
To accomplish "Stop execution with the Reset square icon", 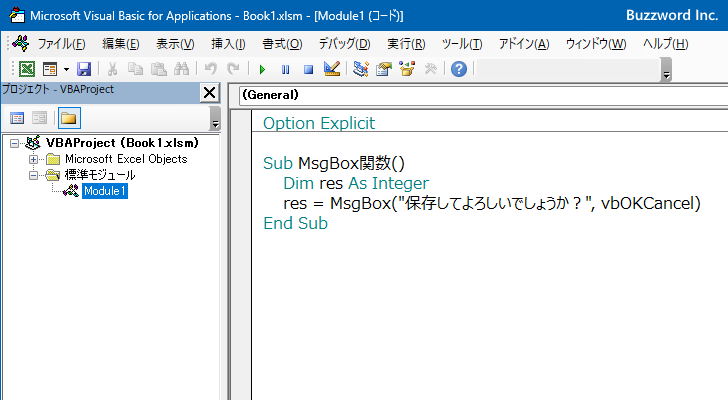I will pyautogui.click(x=308, y=70).
